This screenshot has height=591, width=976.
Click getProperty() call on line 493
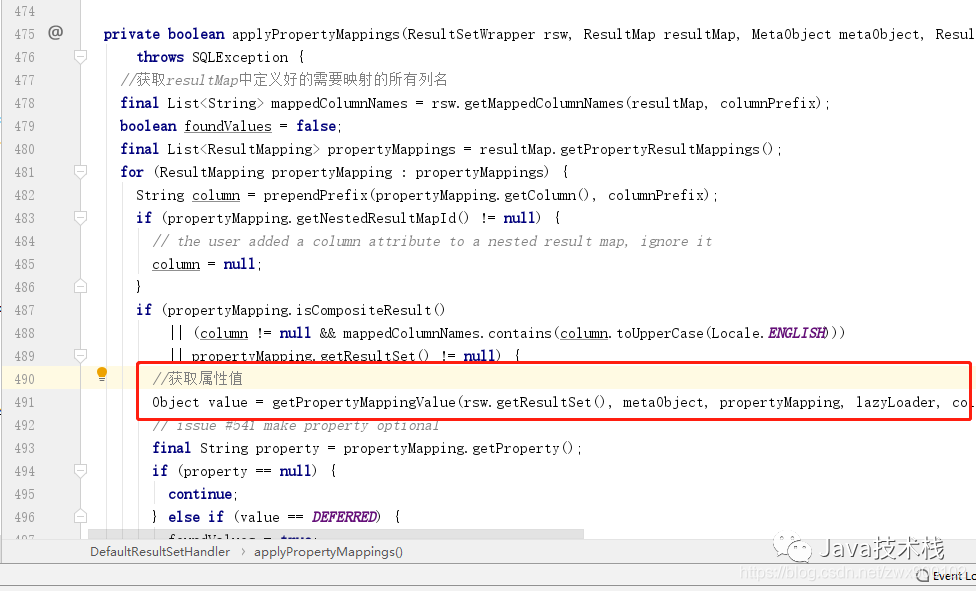pyautogui.click(x=522, y=448)
